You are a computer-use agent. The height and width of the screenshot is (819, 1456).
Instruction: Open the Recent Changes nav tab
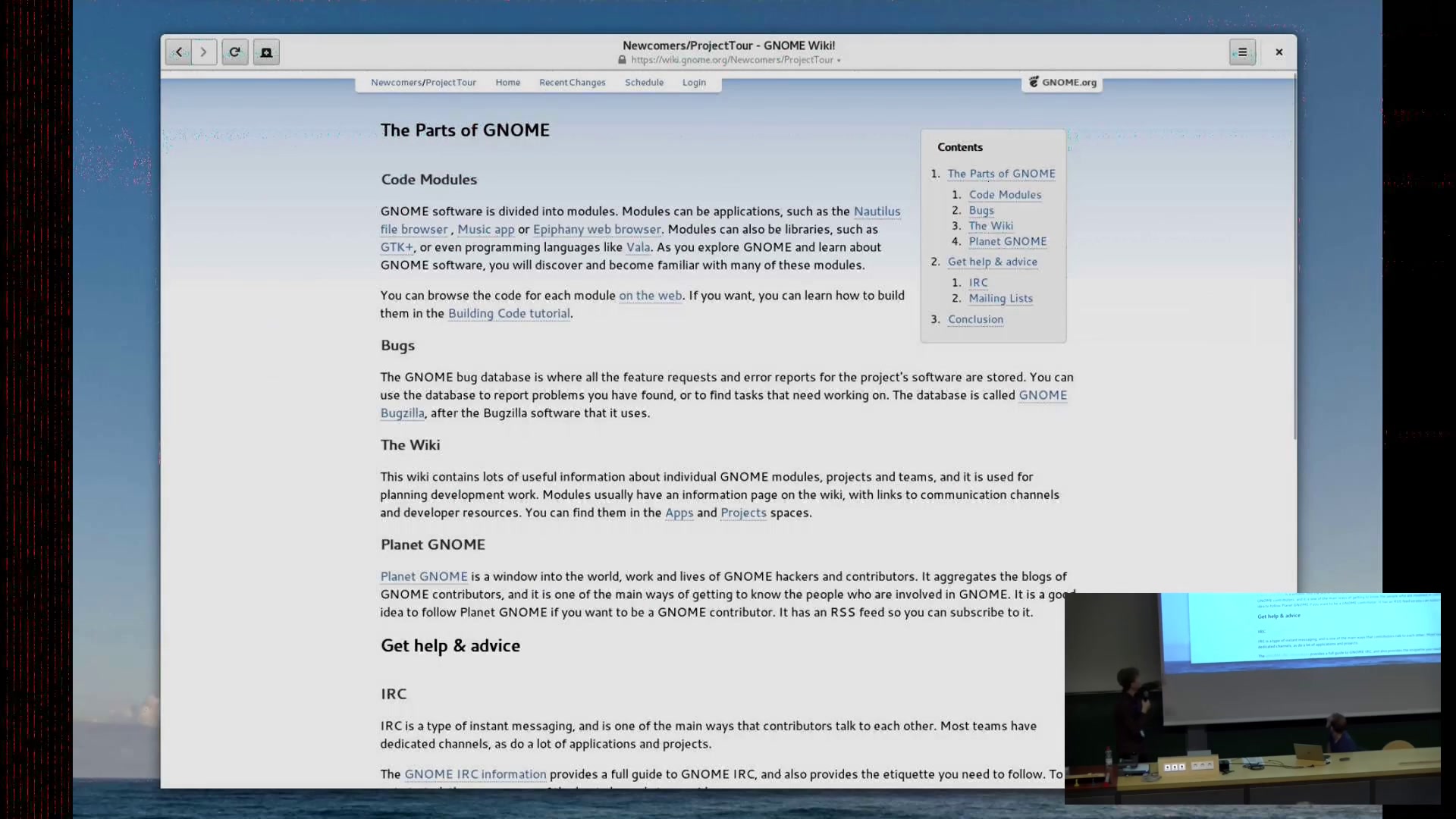pyautogui.click(x=573, y=83)
